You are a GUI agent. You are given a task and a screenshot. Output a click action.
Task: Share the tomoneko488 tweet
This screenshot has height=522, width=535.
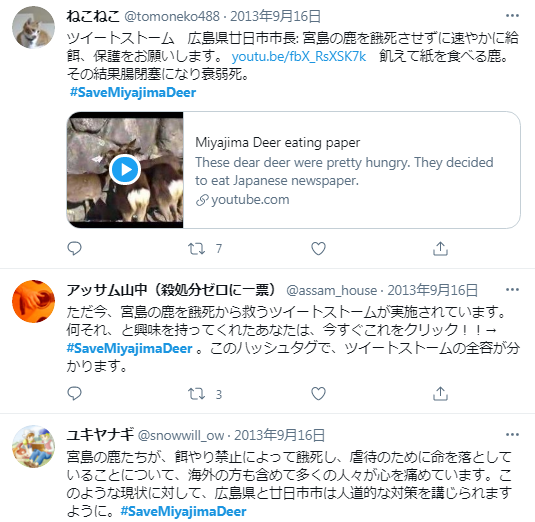pos(440,248)
